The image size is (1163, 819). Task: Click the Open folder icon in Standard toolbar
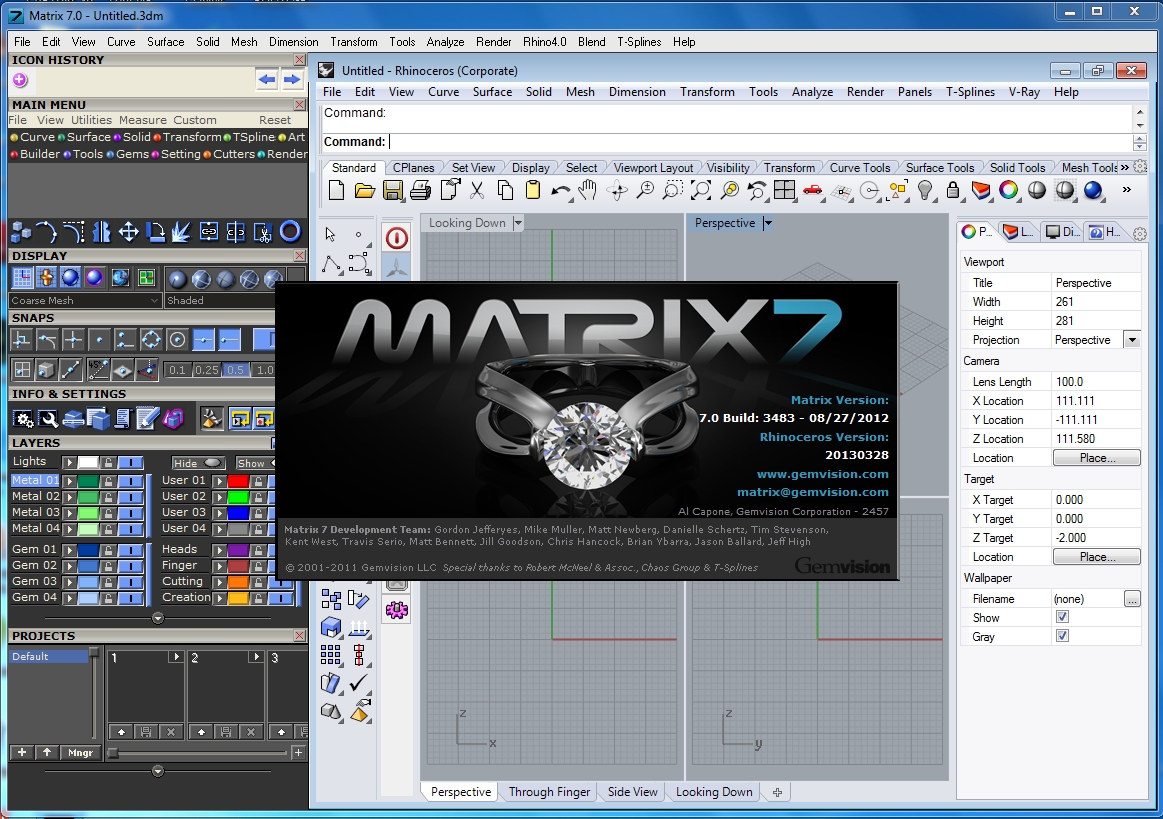(x=364, y=191)
